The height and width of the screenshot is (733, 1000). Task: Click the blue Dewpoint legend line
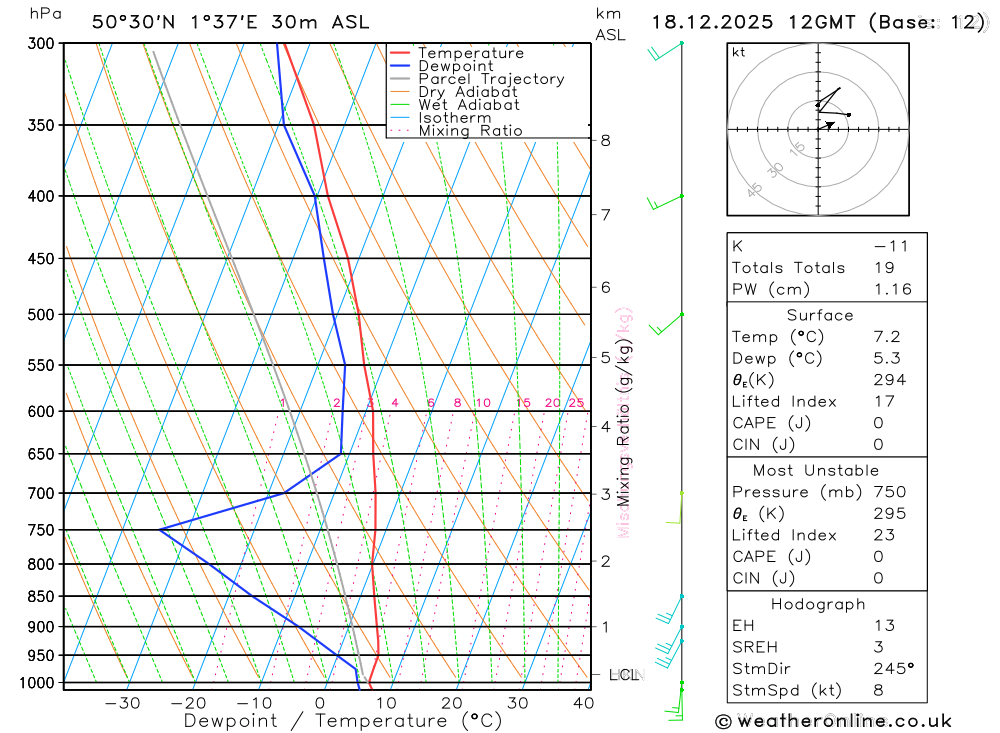(400, 66)
